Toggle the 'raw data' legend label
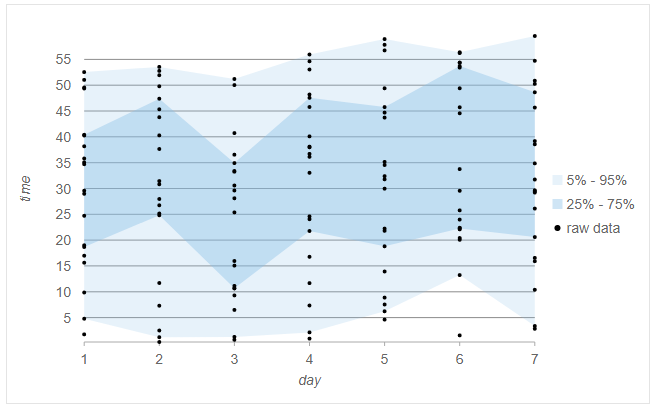Image resolution: width=656 pixels, height=408 pixels. [593, 228]
